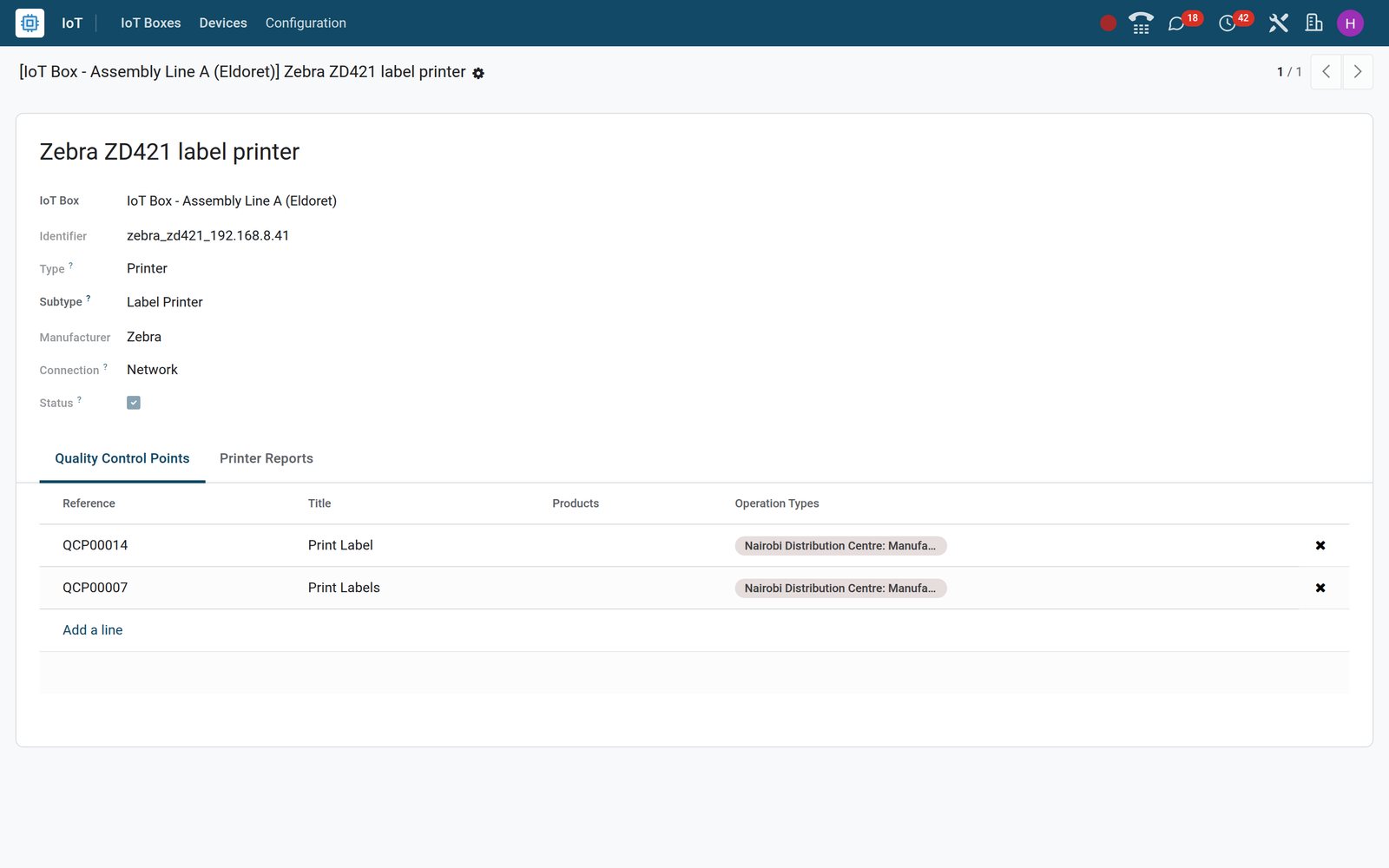
Task: Go to the previous record arrow
Action: pyautogui.click(x=1326, y=72)
